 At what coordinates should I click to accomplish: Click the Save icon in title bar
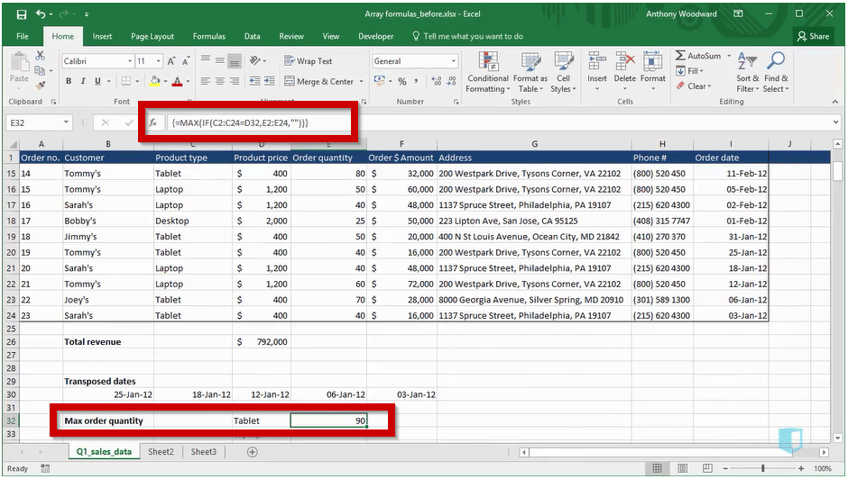(x=21, y=14)
